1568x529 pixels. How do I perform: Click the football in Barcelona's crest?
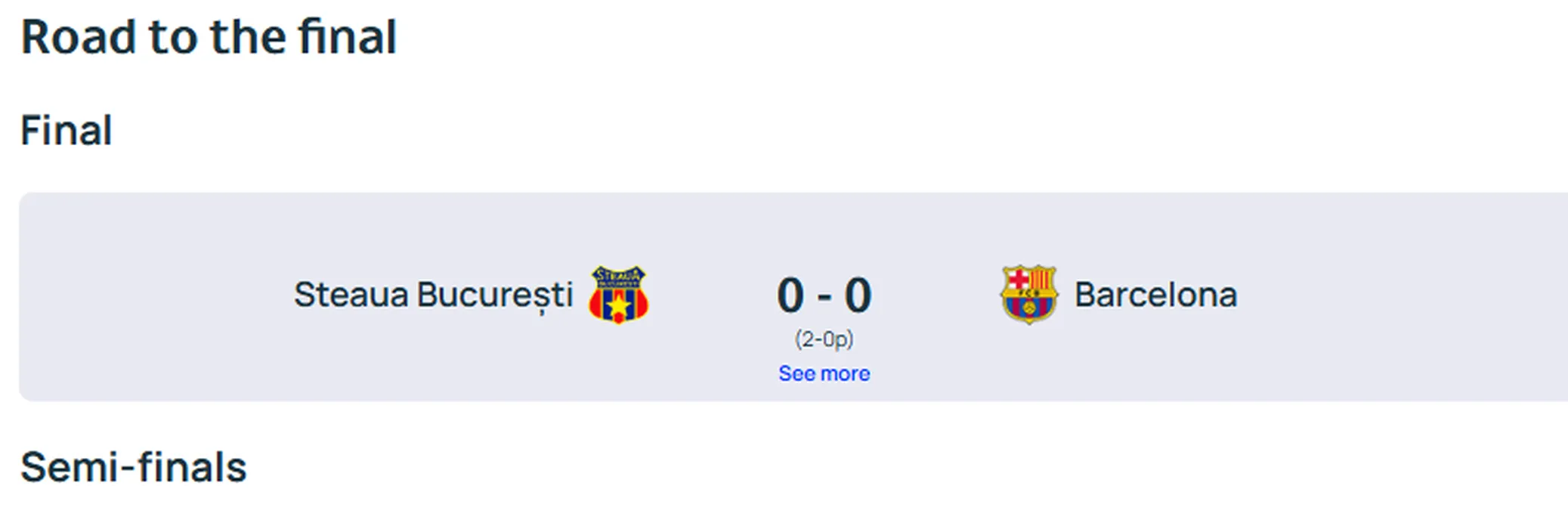pyautogui.click(x=1028, y=309)
